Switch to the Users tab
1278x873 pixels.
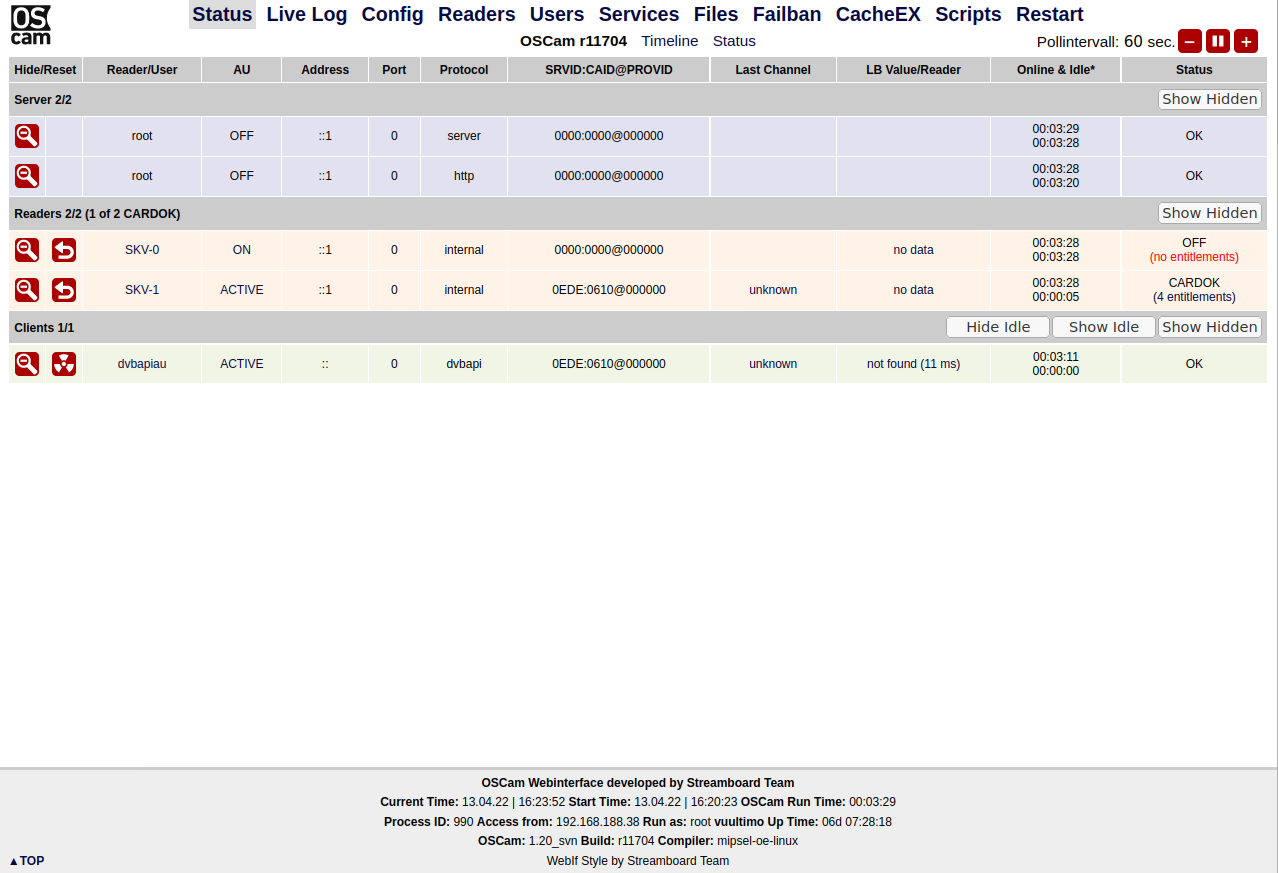[x=557, y=14]
